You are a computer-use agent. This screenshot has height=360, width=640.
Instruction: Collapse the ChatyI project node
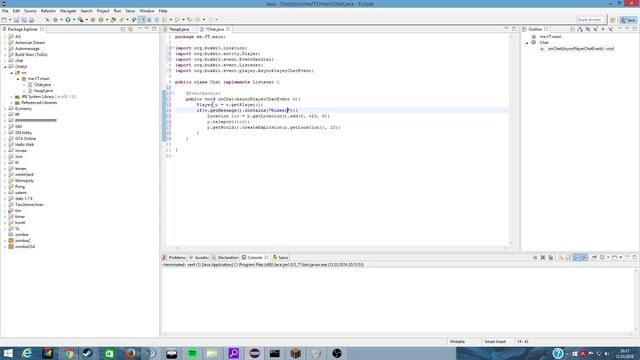coord(5,67)
